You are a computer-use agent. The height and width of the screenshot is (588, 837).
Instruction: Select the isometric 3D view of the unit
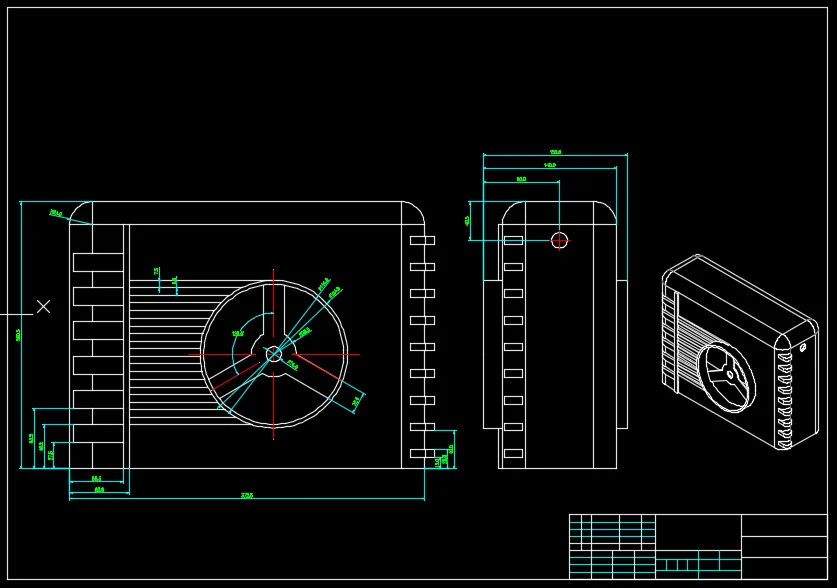(x=740, y=352)
